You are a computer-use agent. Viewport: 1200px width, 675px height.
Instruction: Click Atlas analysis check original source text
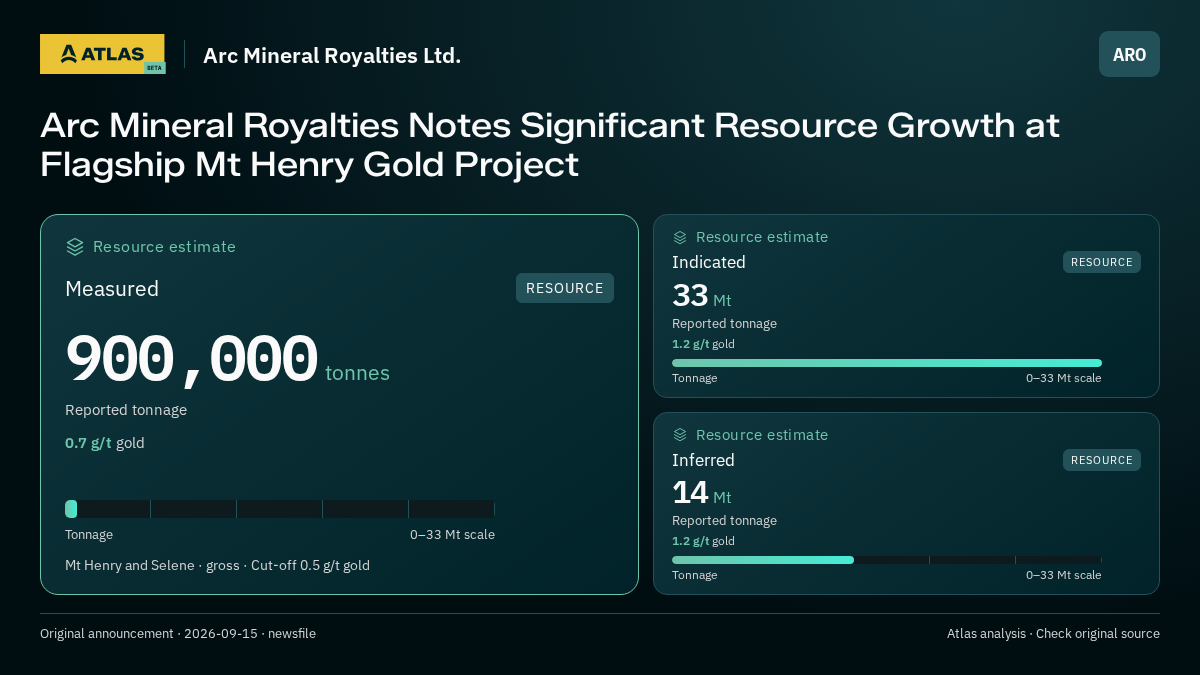1053,634
